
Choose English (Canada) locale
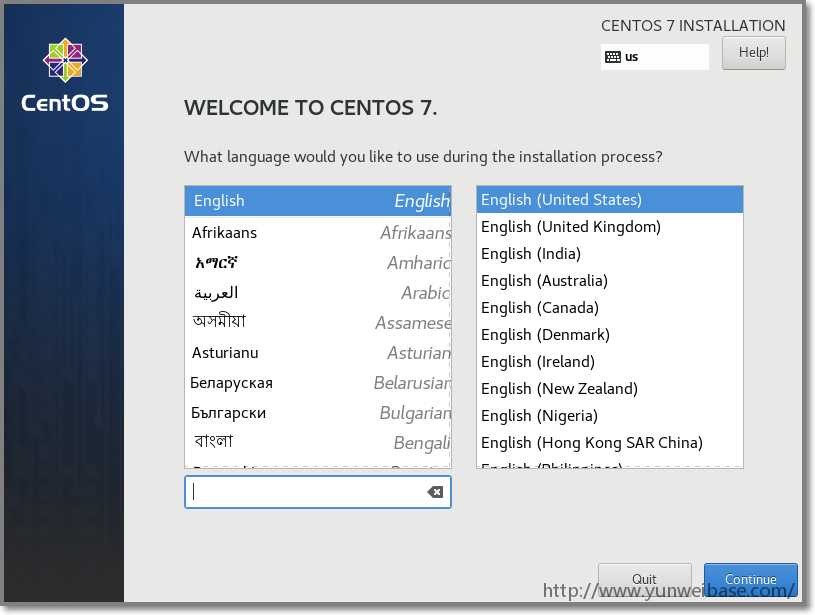610,308
